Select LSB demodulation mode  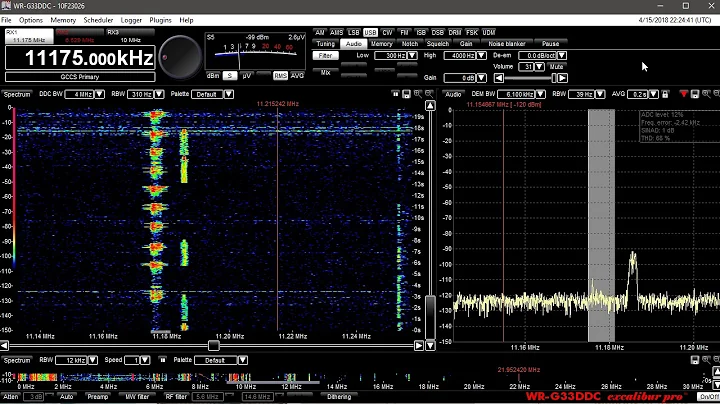[x=354, y=33]
